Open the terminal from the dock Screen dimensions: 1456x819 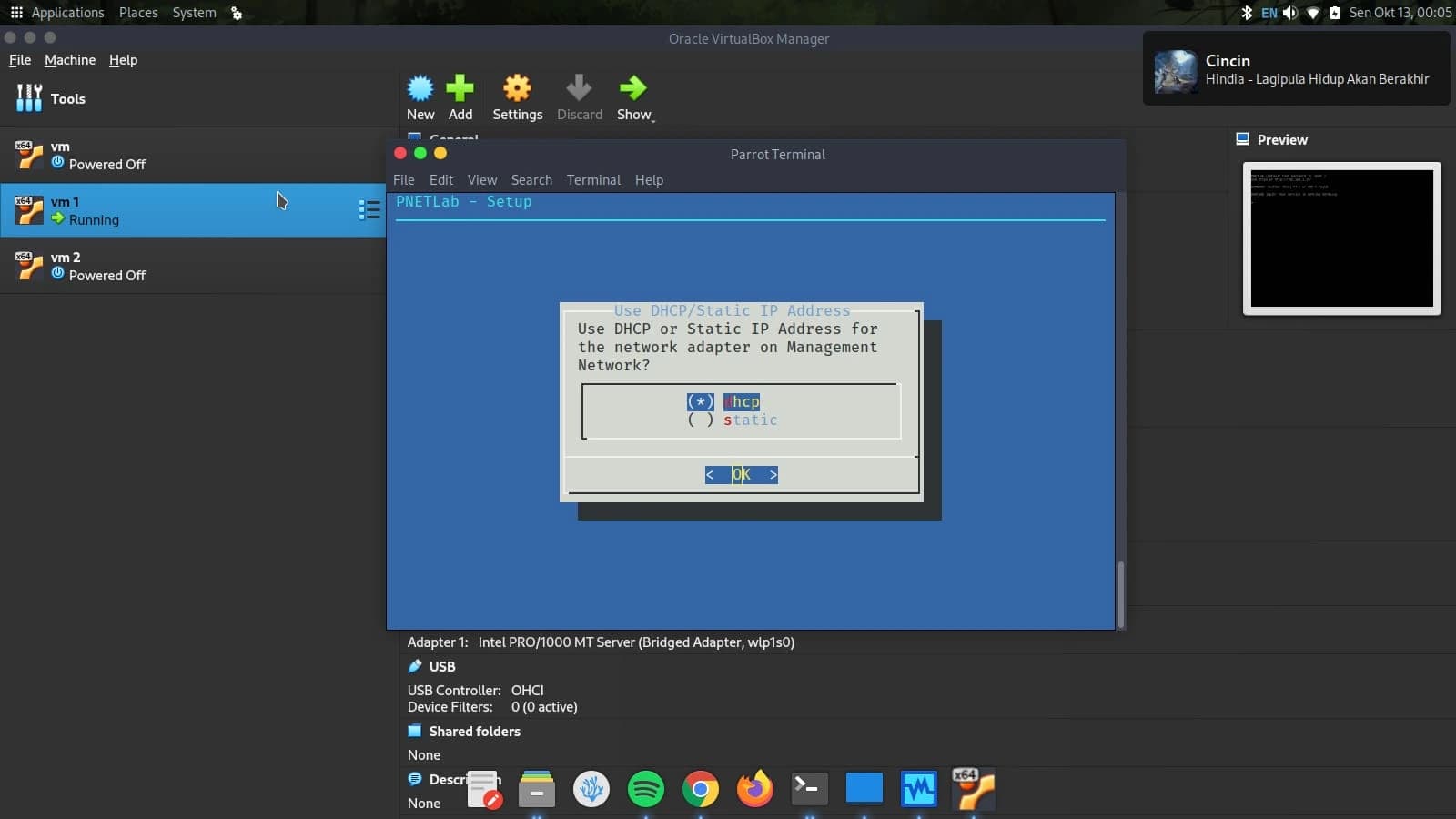click(810, 789)
